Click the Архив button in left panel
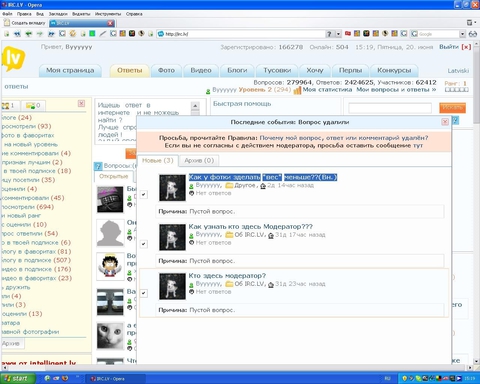 pyautogui.click(x=11, y=343)
